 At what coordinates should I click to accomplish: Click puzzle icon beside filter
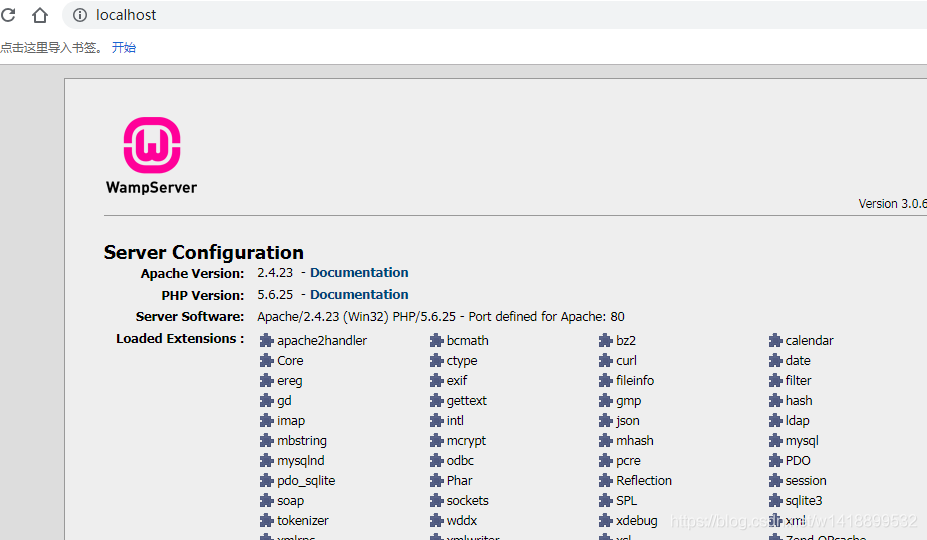[x=775, y=381]
